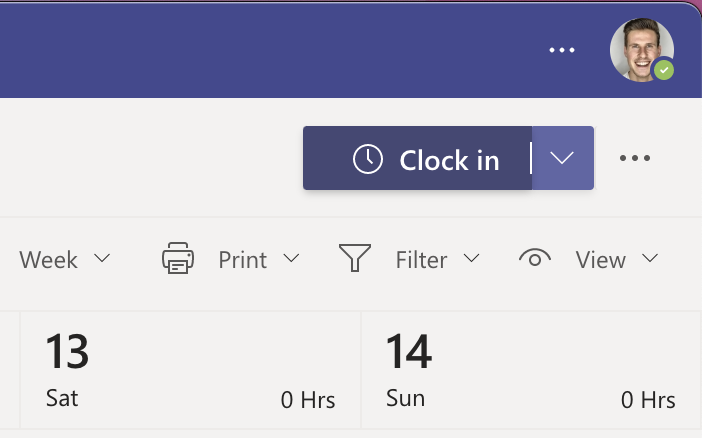Viewport: 702px width, 438px height.
Task: Click the Filter label
Action: coord(421,260)
